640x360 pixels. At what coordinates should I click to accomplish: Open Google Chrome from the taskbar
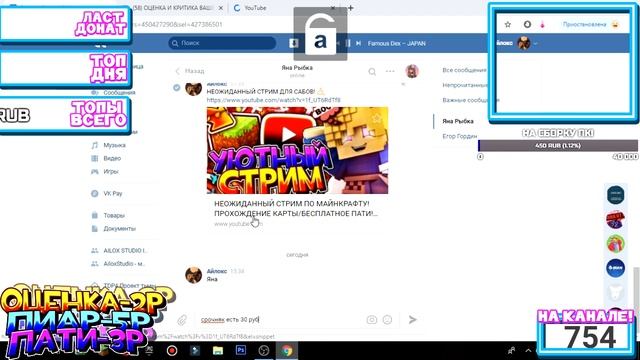pyautogui.click(x=287, y=350)
